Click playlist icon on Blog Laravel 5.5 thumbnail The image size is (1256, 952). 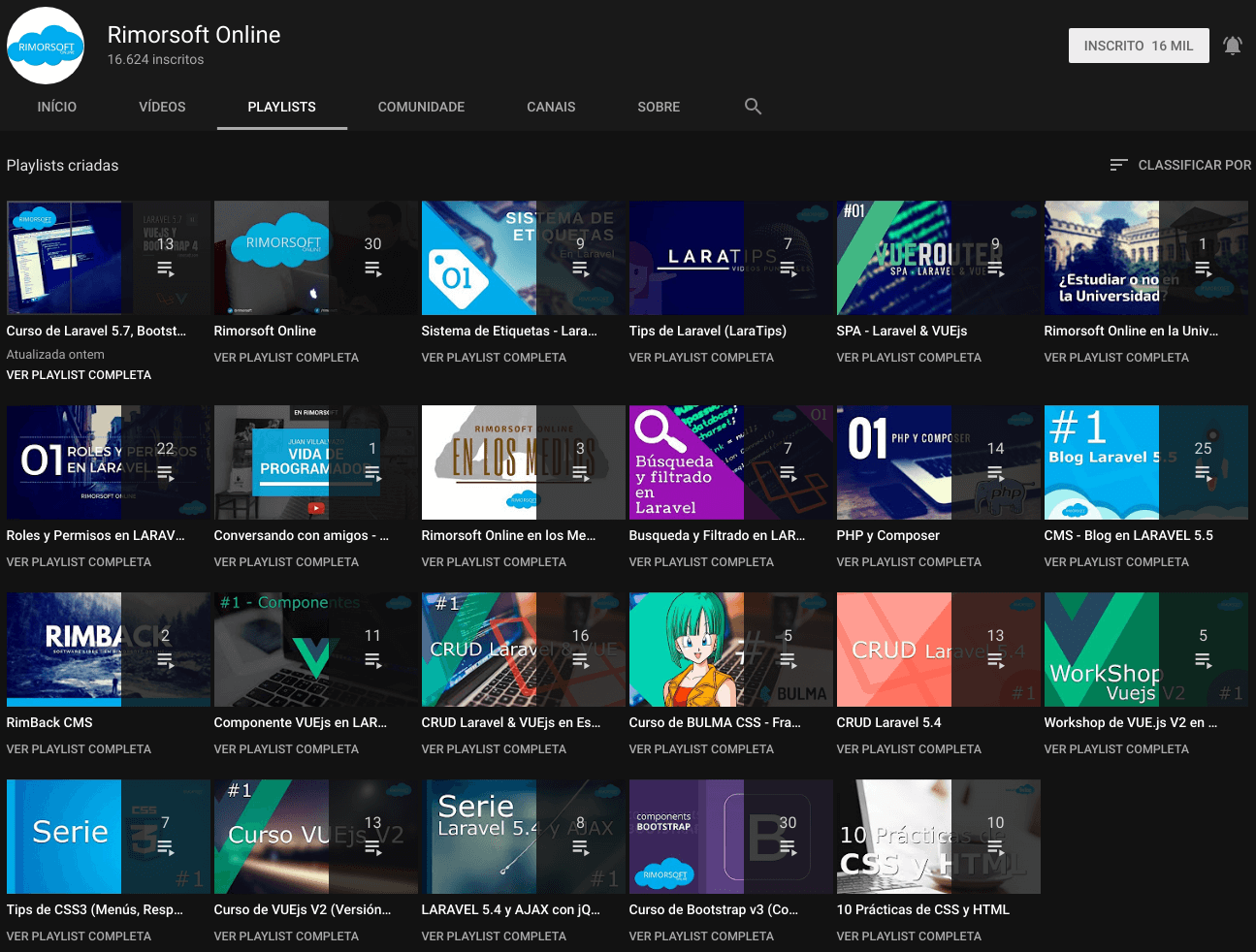coord(1203,473)
